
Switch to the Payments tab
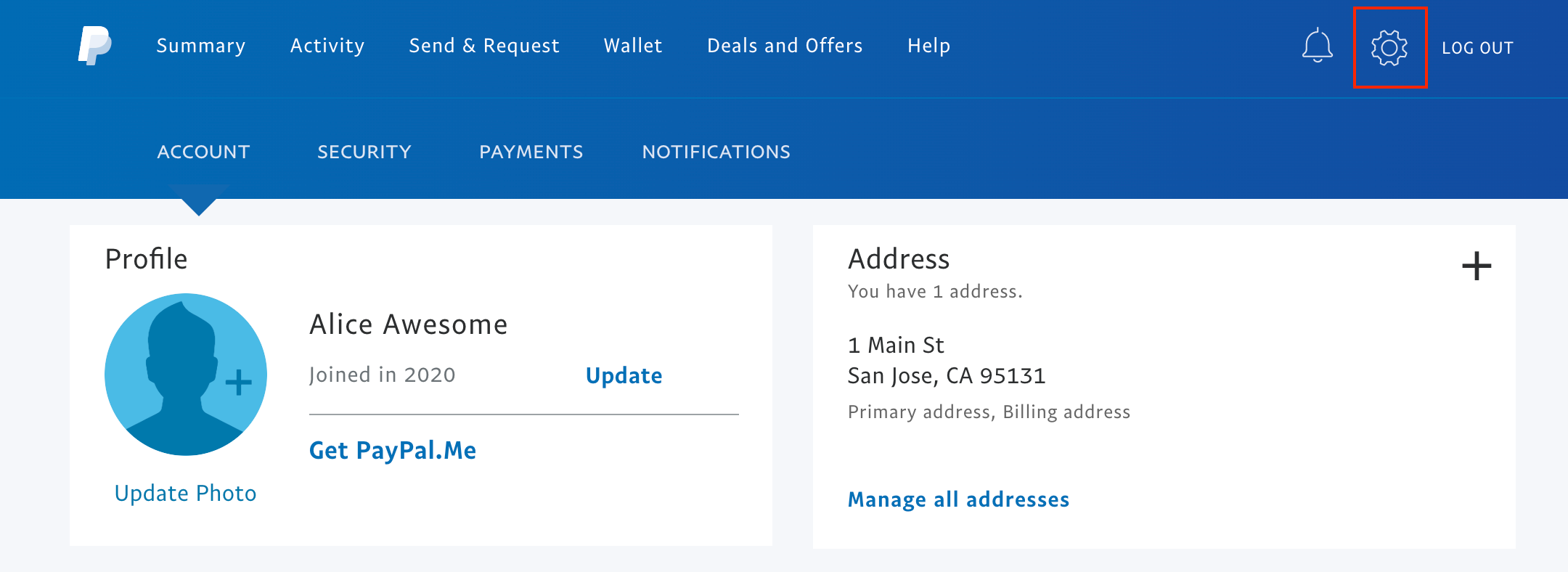point(531,152)
